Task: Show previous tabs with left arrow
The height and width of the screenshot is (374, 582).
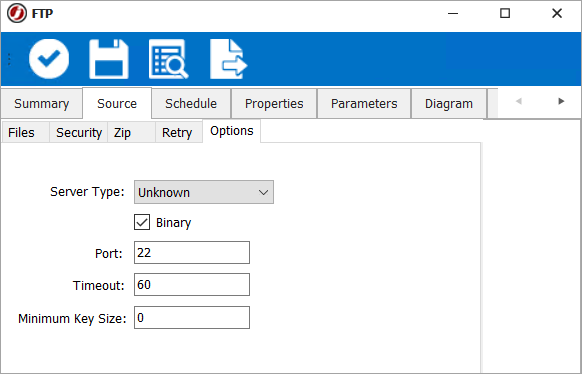Action: [x=519, y=101]
